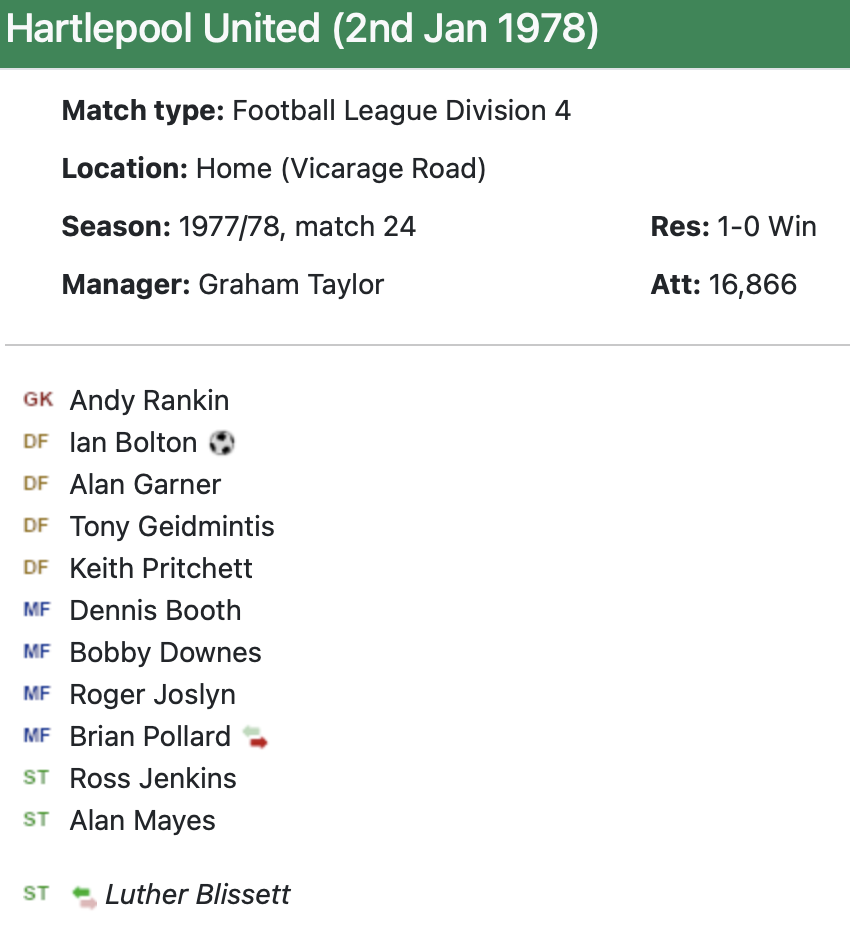This screenshot has width=850, height=930.
Task: Click the substitute-on arrows icon before Luther Blissett
Action: click(85, 896)
